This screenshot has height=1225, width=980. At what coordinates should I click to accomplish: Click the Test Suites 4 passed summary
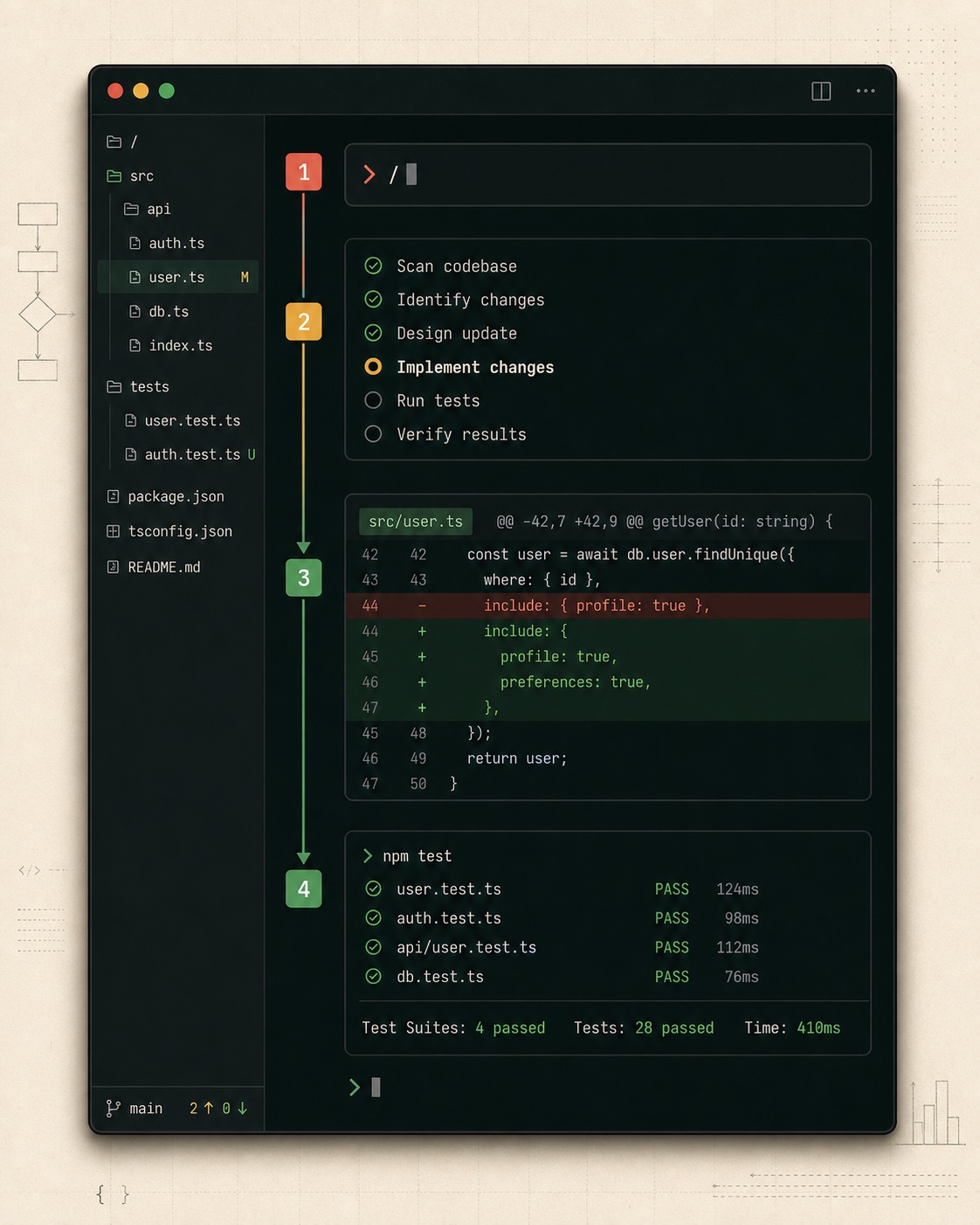pyautogui.click(x=453, y=1028)
